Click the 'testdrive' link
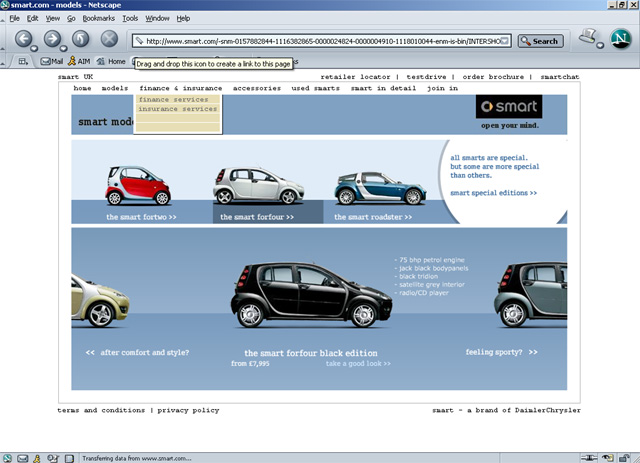 pos(426,77)
